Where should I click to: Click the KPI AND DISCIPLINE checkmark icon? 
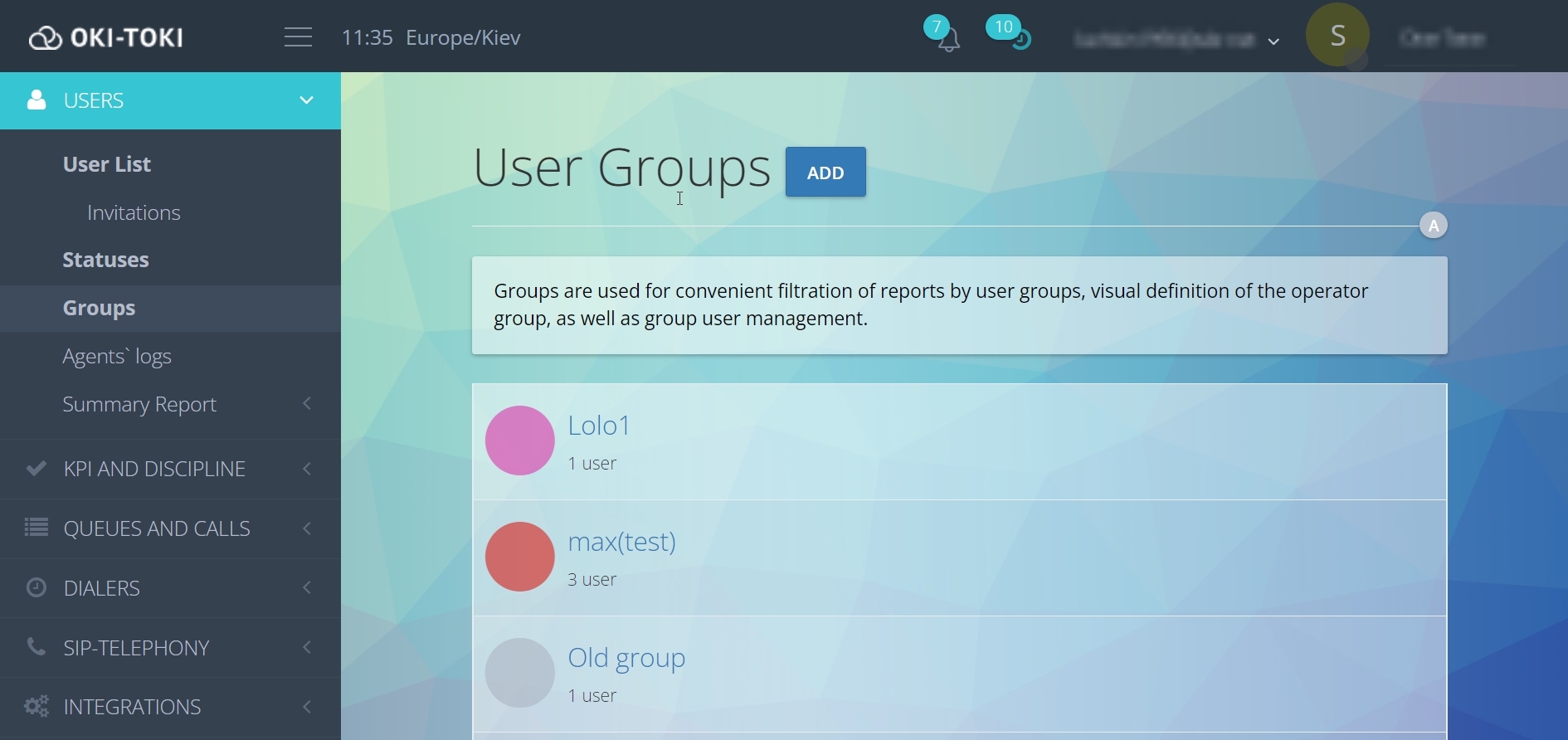37,468
